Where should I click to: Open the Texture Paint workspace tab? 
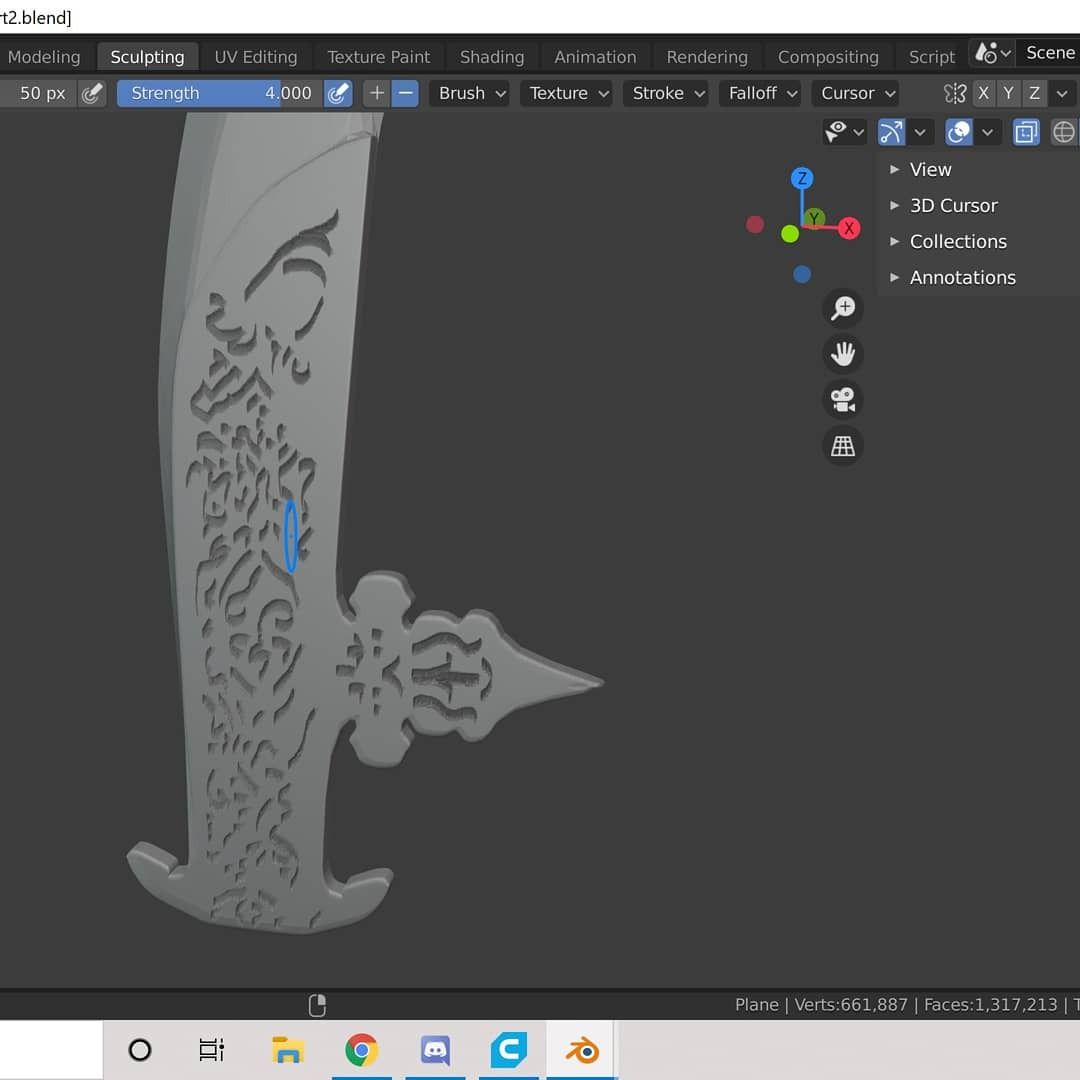click(378, 56)
